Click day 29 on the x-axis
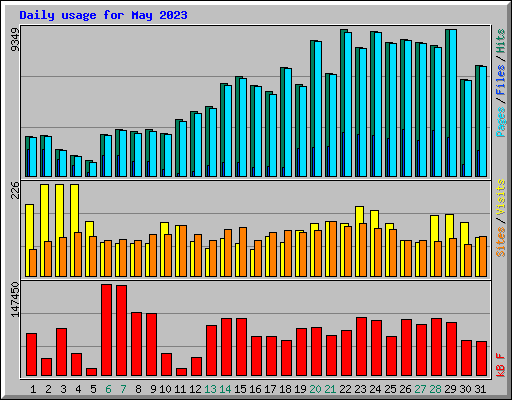 point(450,389)
